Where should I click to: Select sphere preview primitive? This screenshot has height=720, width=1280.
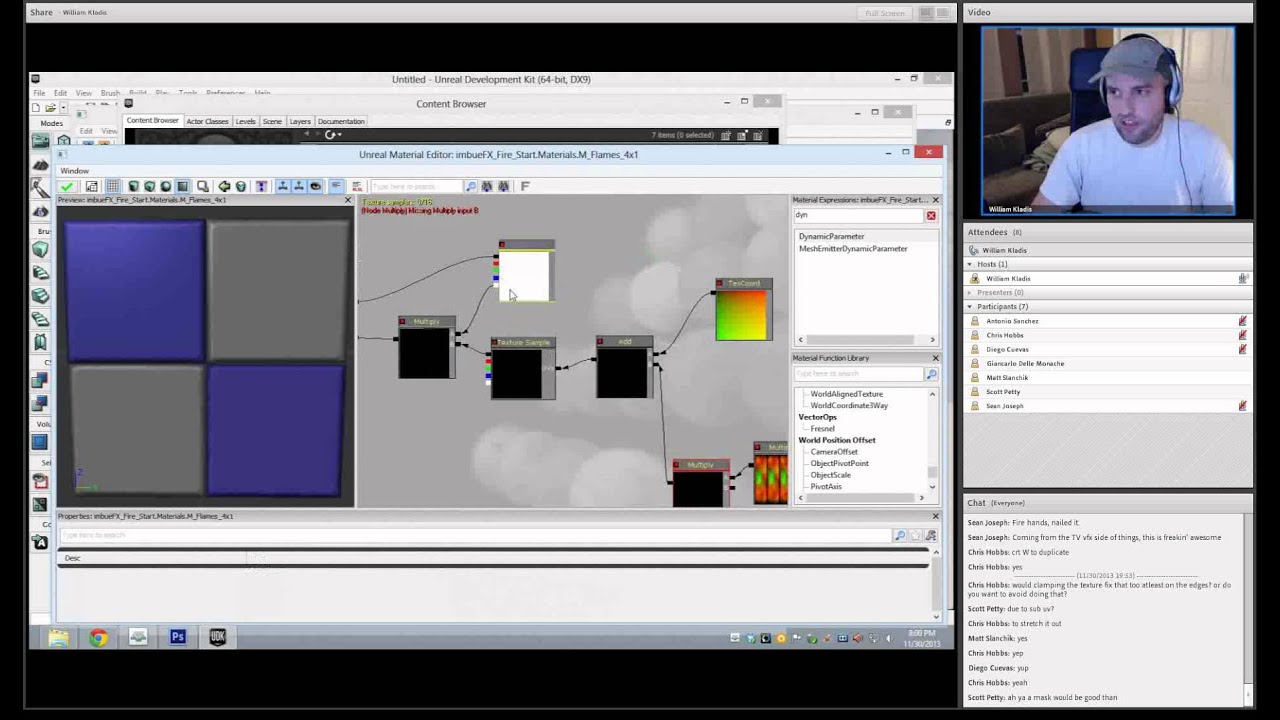pyautogui.click(x=165, y=186)
